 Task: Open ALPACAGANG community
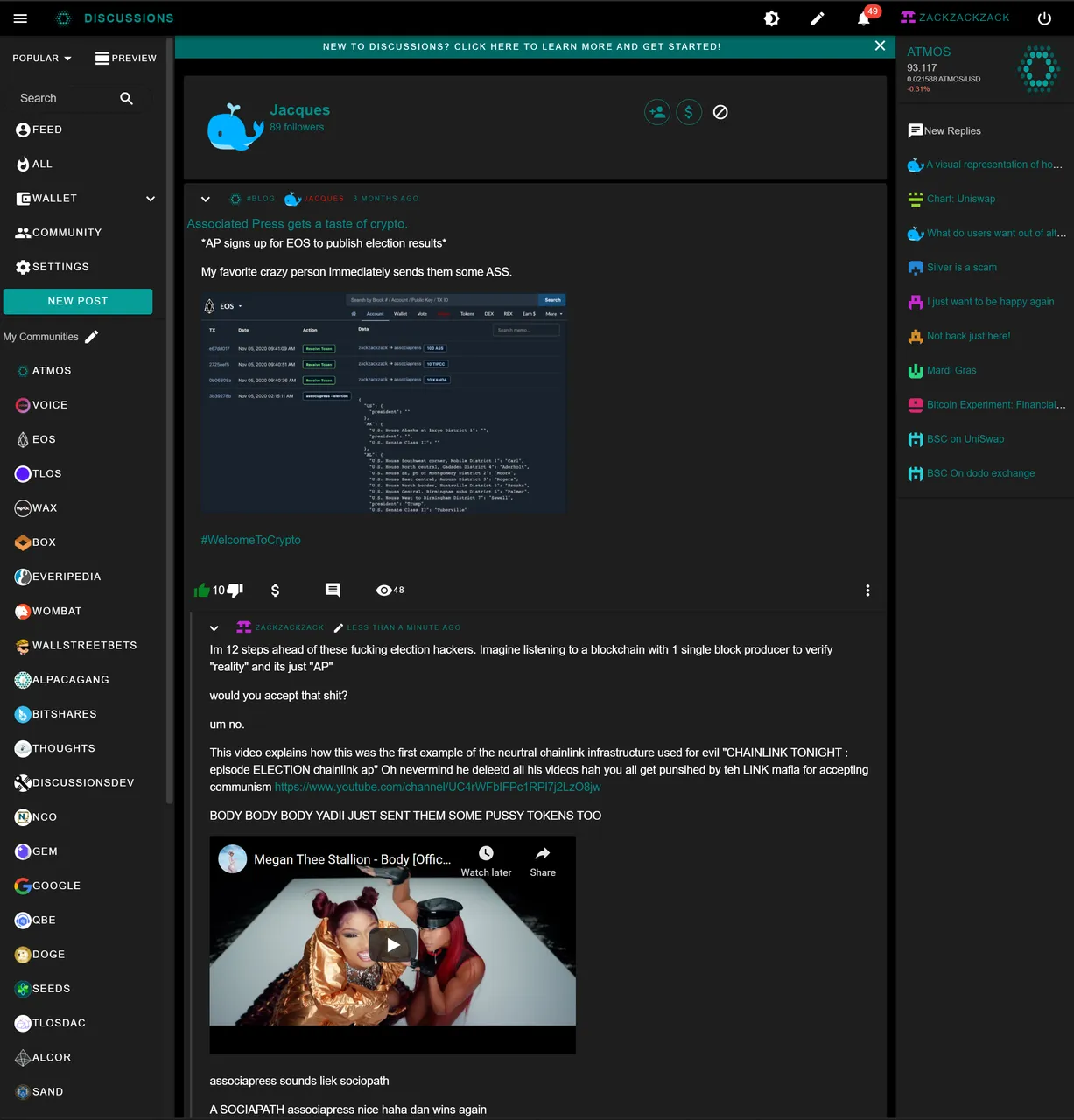(x=62, y=680)
